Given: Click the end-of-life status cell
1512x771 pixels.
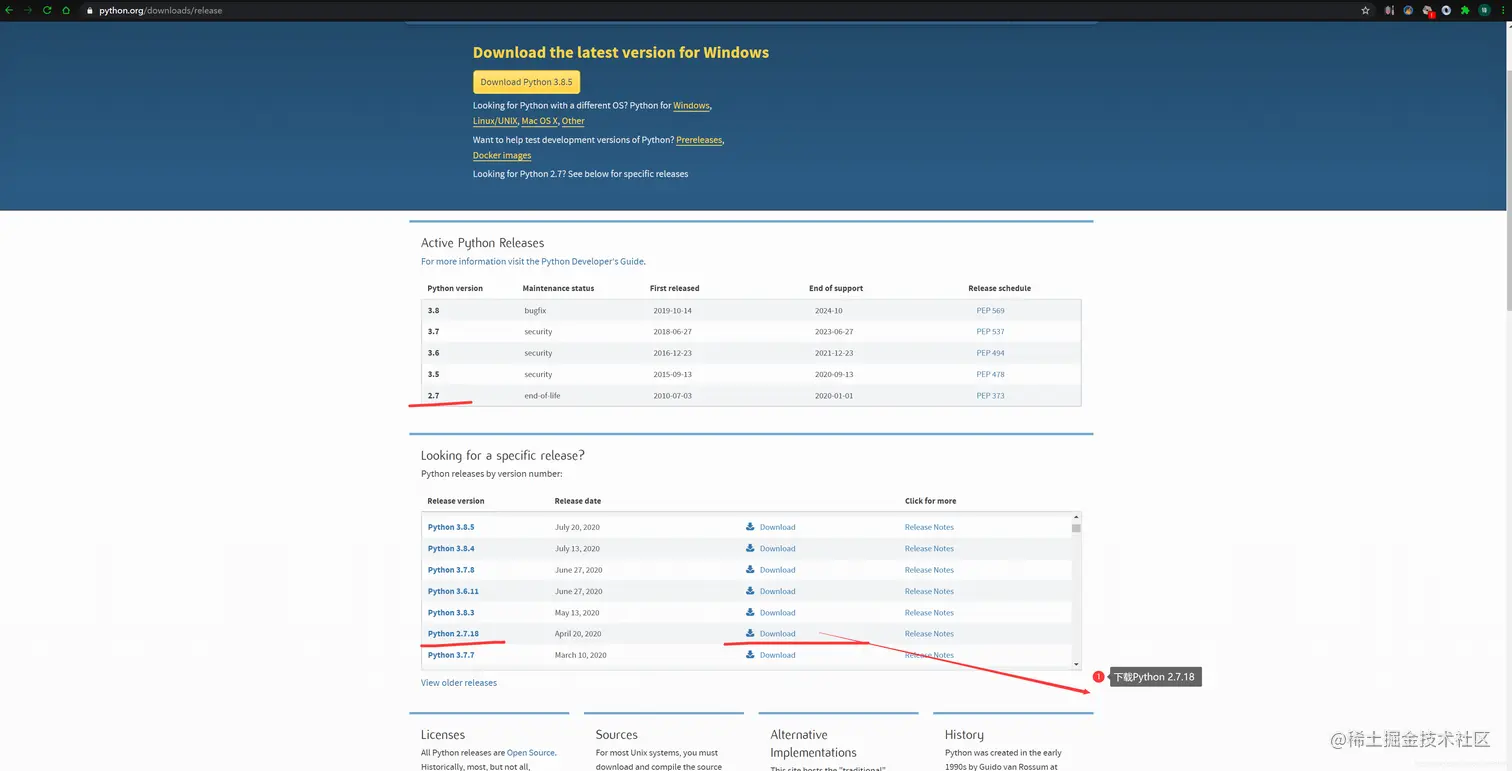Looking at the screenshot, I should [x=542, y=396].
